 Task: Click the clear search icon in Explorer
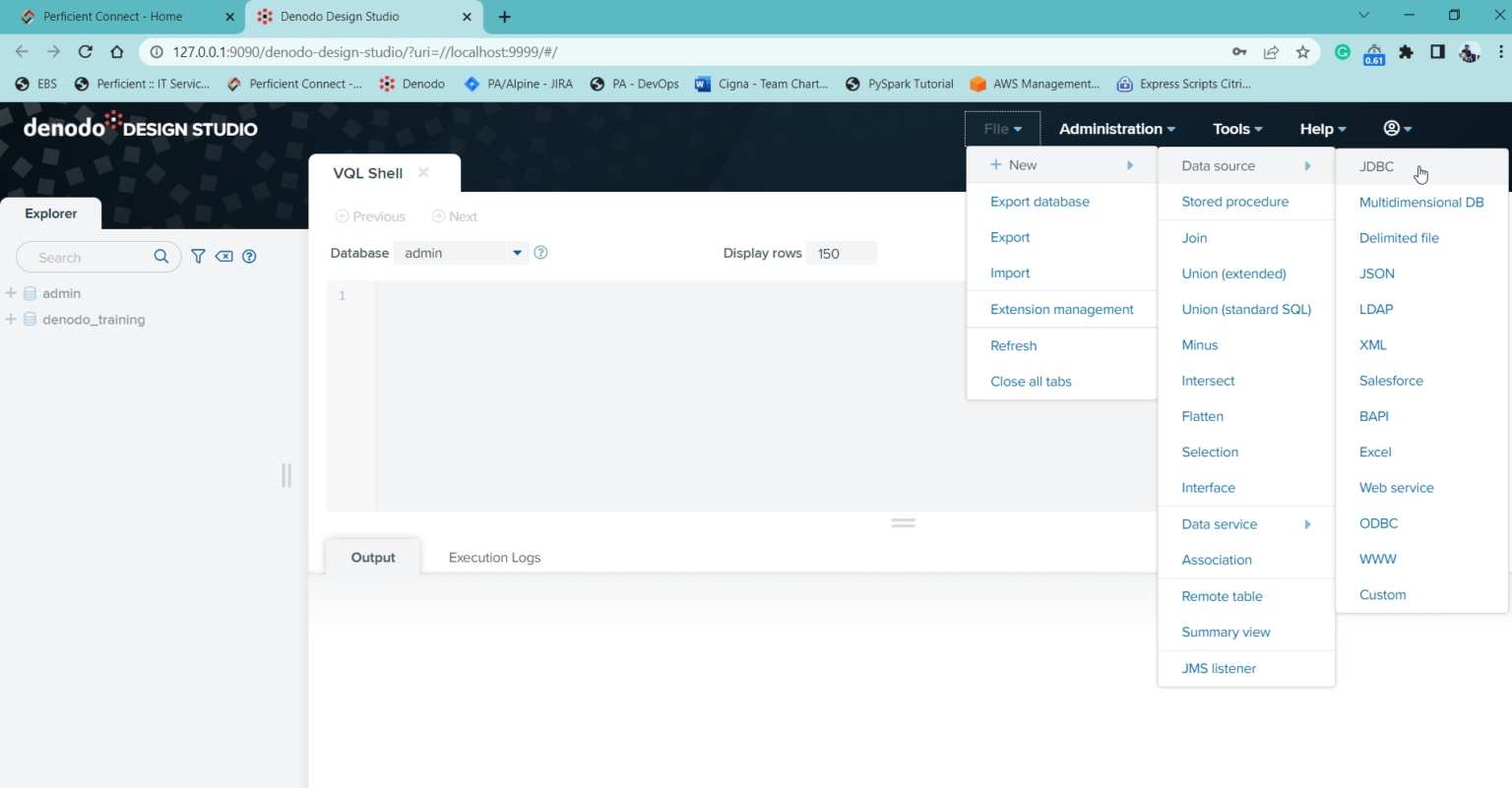click(224, 257)
